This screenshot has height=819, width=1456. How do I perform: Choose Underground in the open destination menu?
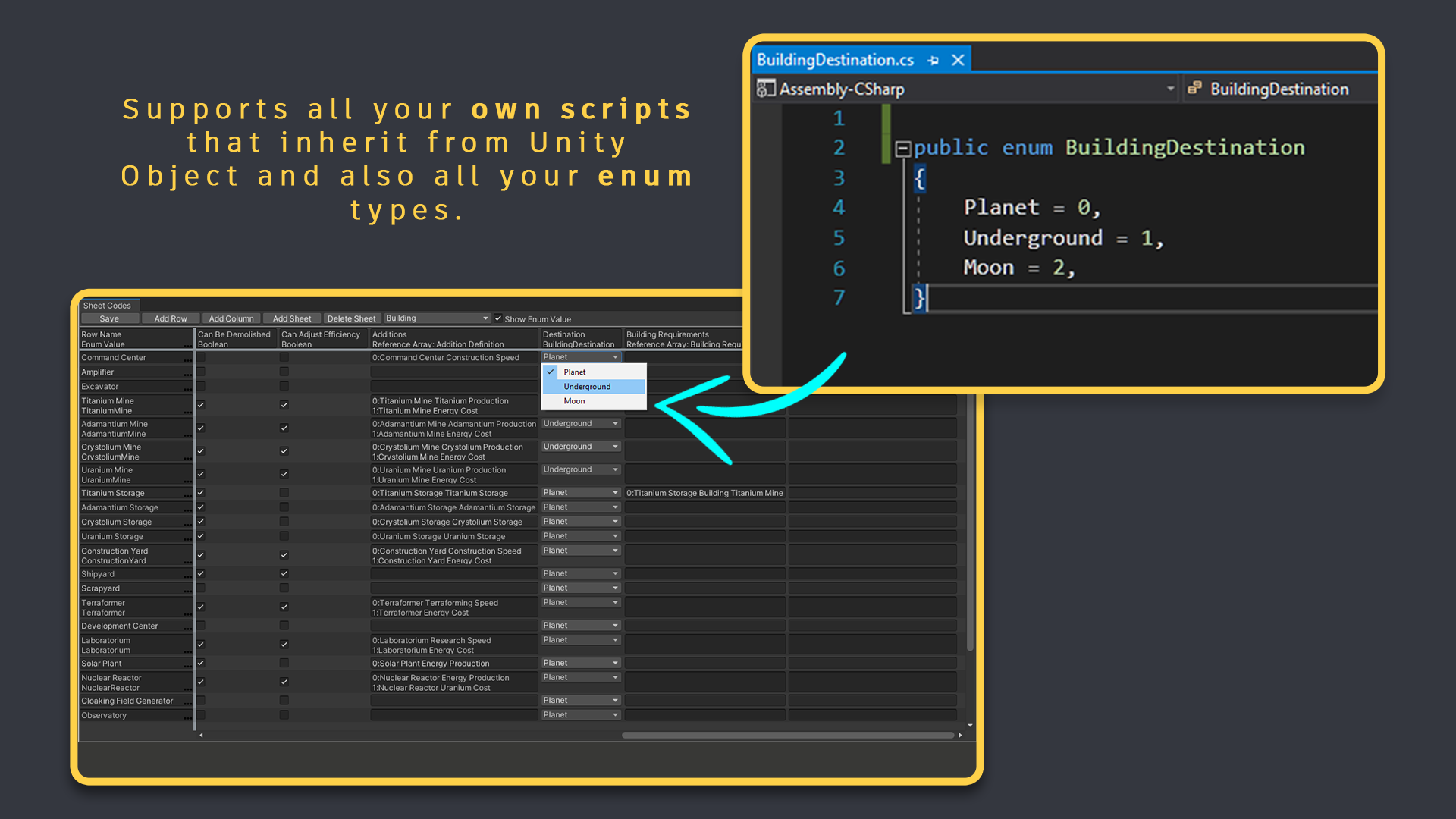point(594,387)
